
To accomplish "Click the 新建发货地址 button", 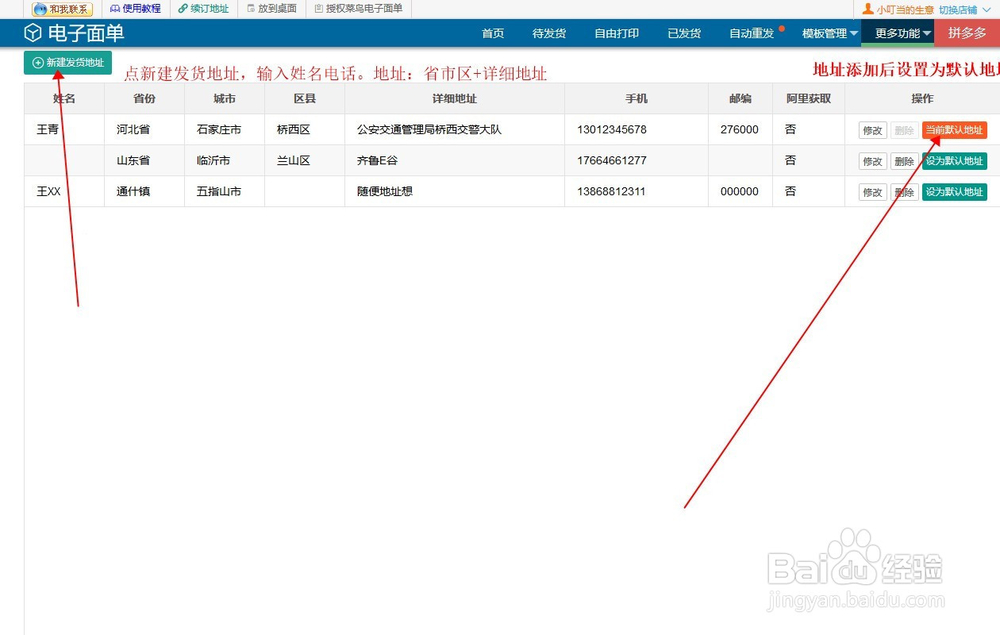I will click(67, 62).
